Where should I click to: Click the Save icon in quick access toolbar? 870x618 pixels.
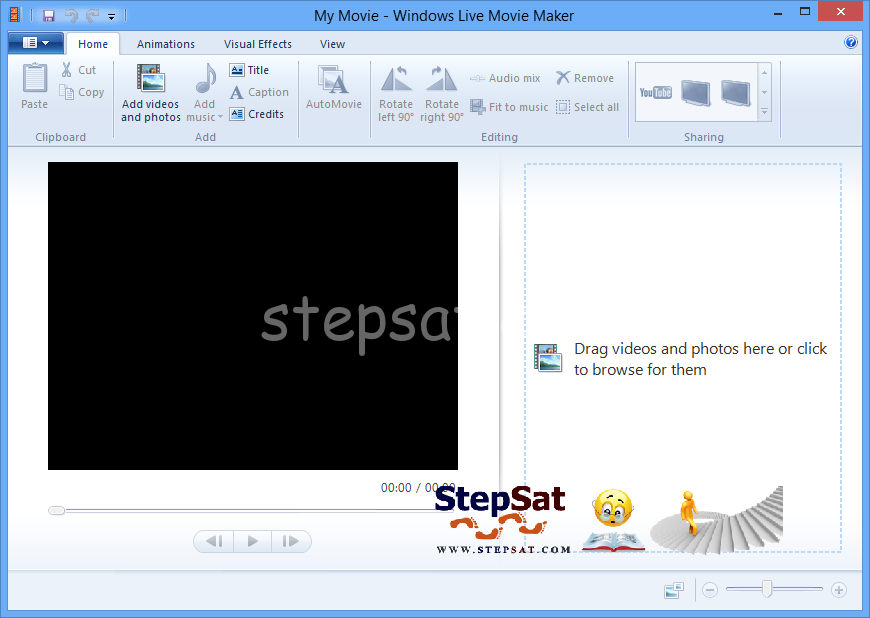pyautogui.click(x=48, y=16)
